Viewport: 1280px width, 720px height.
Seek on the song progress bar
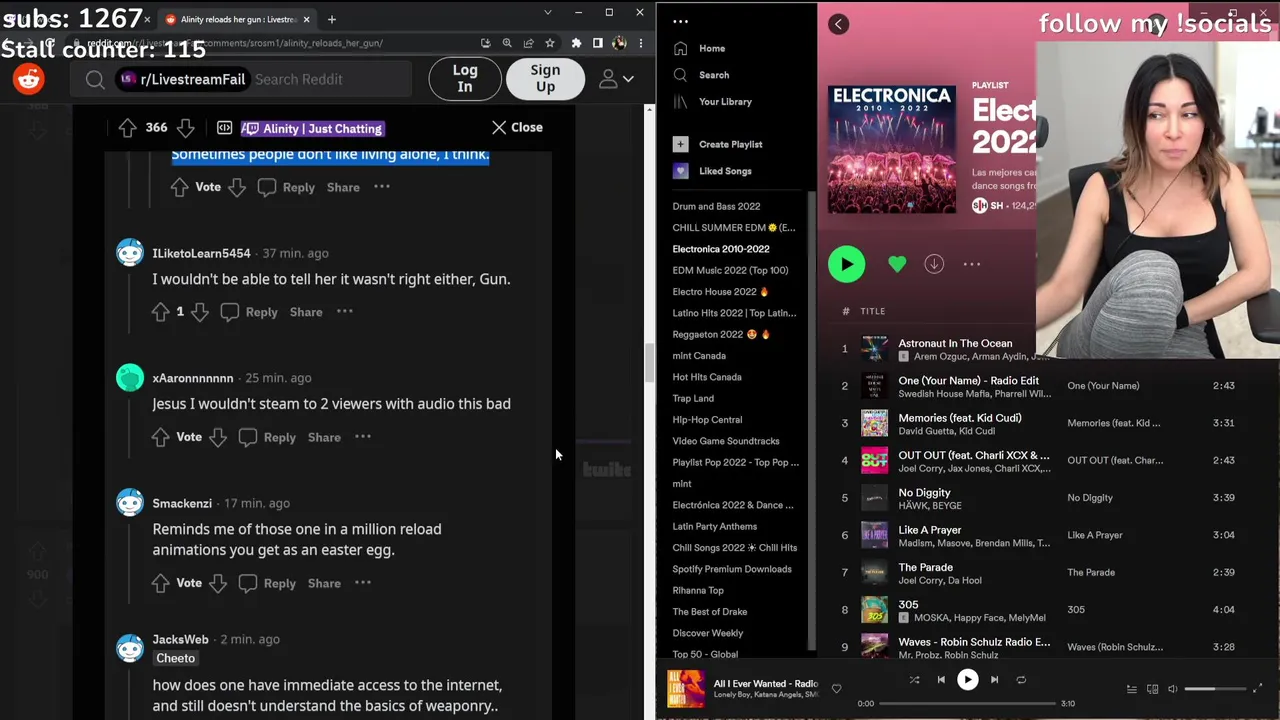pyautogui.click(x=967, y=703)
